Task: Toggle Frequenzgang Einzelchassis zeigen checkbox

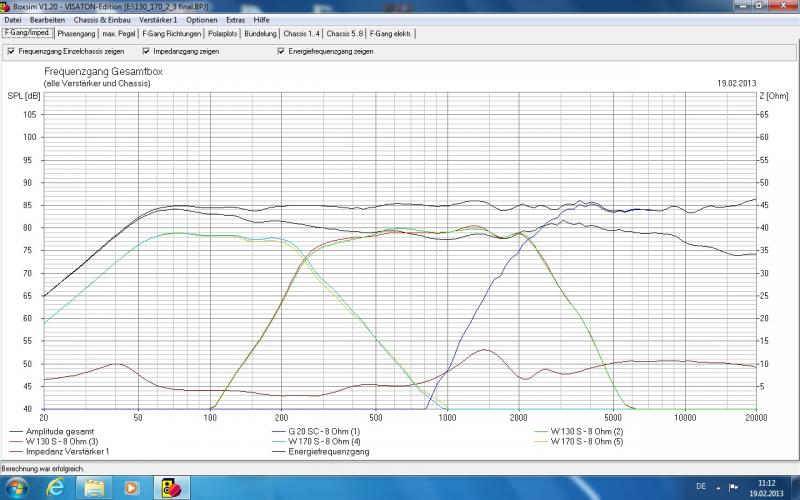Action: (x=11, y=51)
